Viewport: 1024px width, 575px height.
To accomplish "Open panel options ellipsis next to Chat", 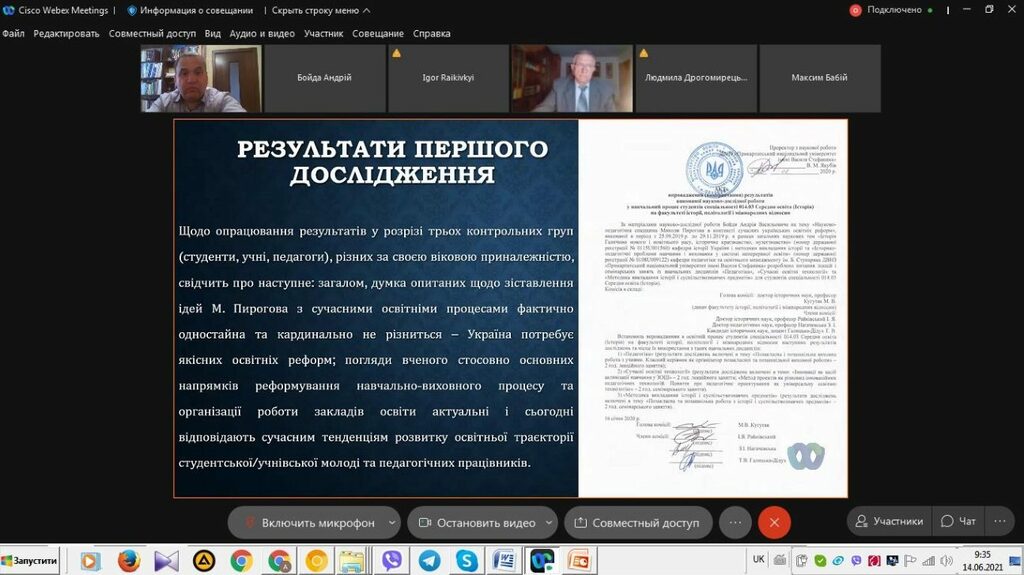I will pos(1000,521).
